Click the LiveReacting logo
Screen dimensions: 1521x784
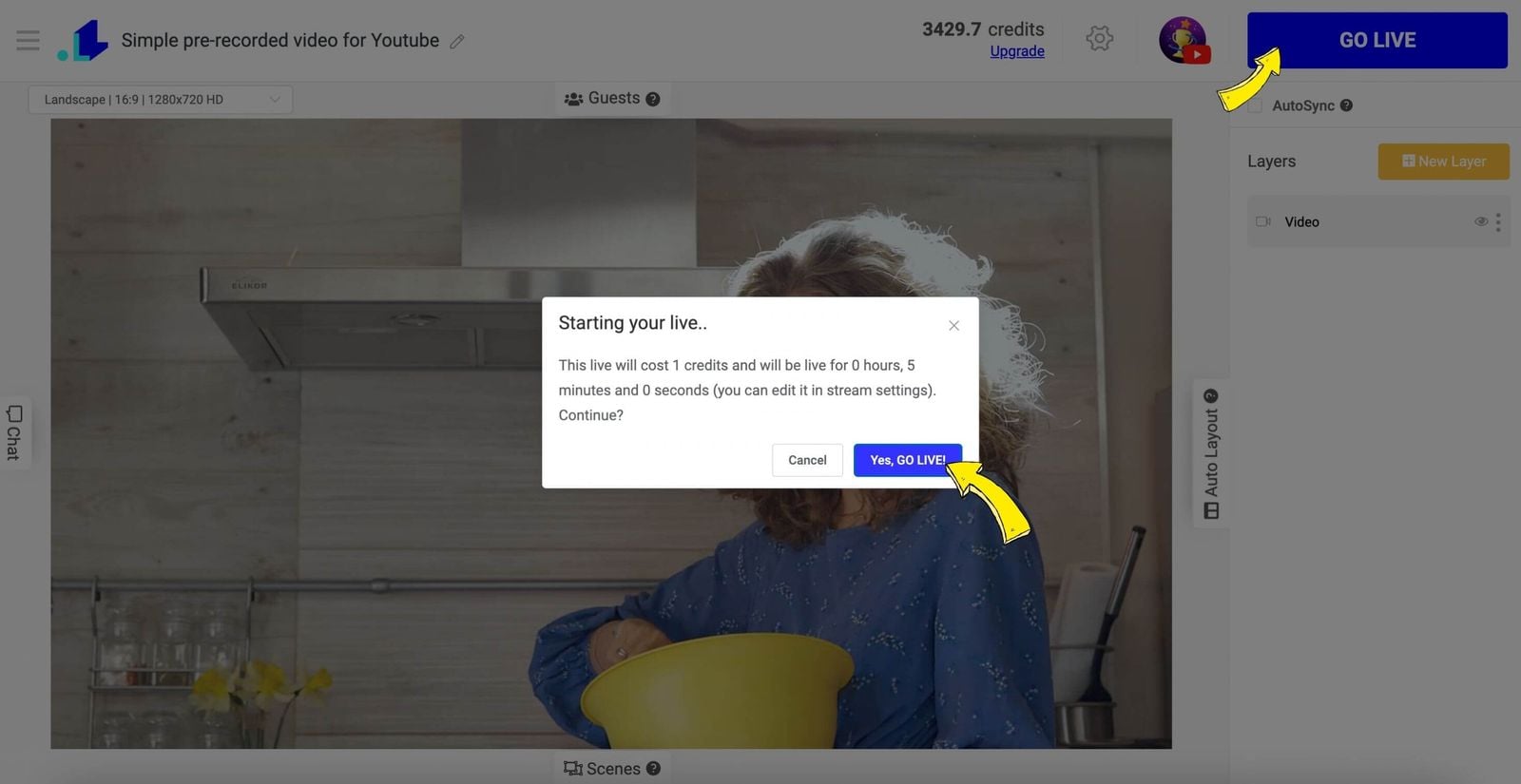tap(84, 41)
